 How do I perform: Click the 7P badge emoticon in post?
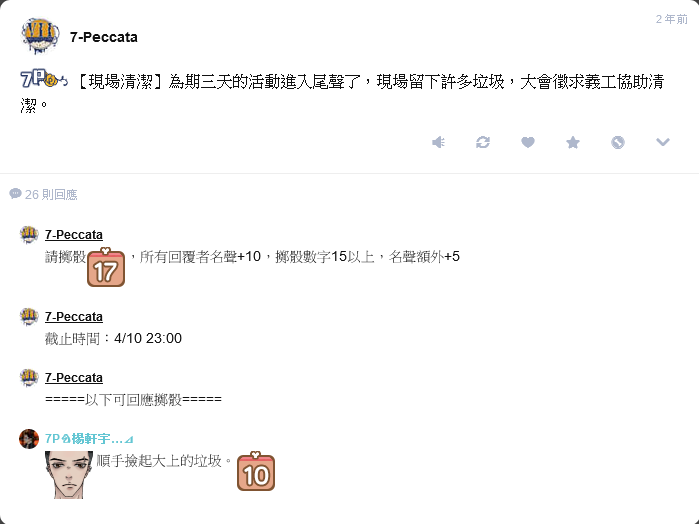click(44, 79)
